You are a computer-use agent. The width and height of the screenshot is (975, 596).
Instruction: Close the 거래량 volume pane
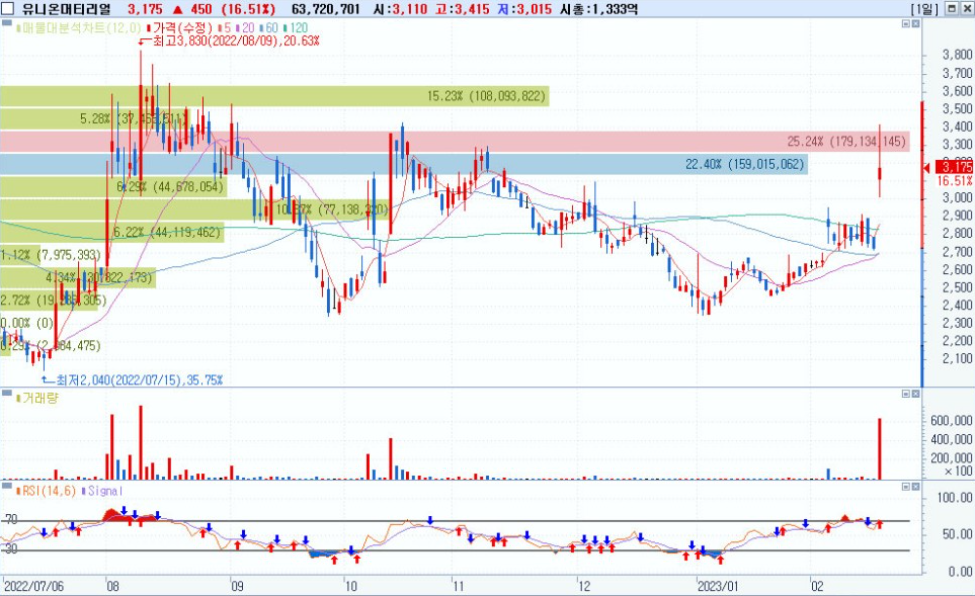pos(915,394)
